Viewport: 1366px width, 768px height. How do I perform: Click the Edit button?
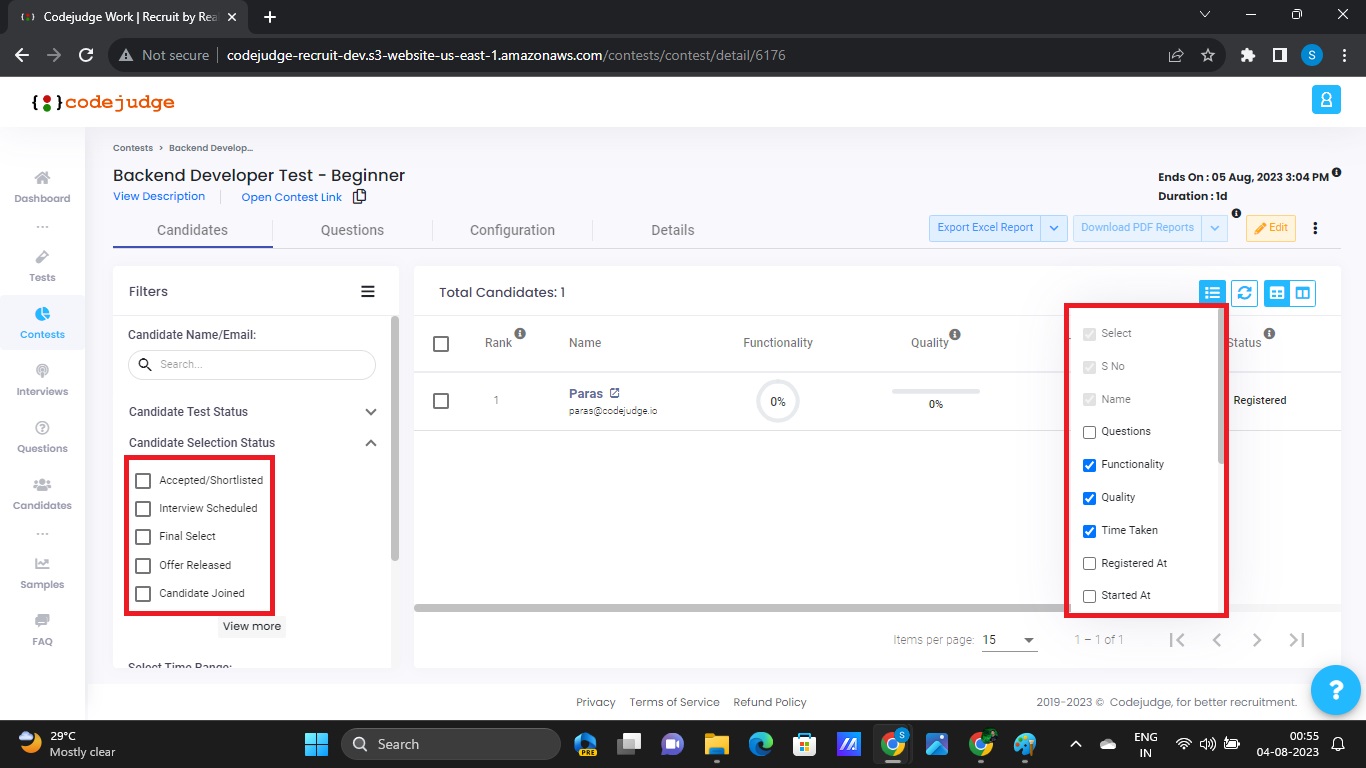pos(1271,228)
